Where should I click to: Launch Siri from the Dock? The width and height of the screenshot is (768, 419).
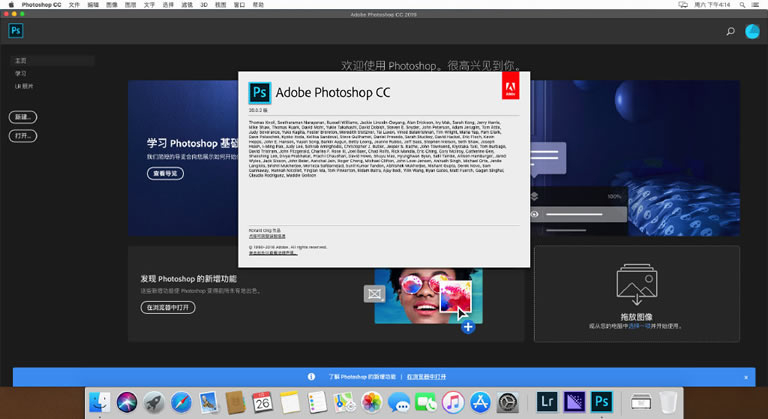pyautogui.click(x=127, y=402)
